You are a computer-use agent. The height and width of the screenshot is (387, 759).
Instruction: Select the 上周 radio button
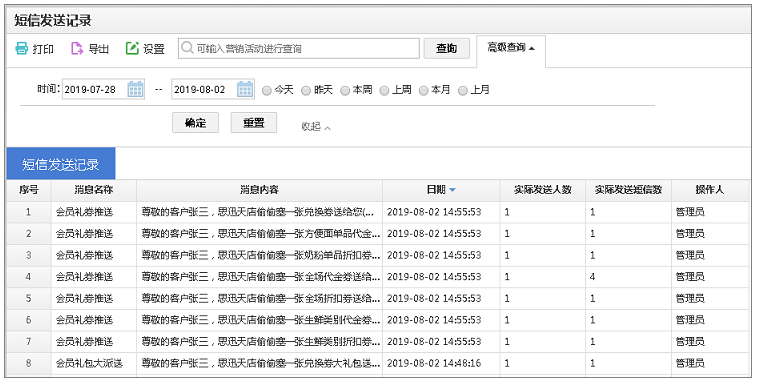384,91
